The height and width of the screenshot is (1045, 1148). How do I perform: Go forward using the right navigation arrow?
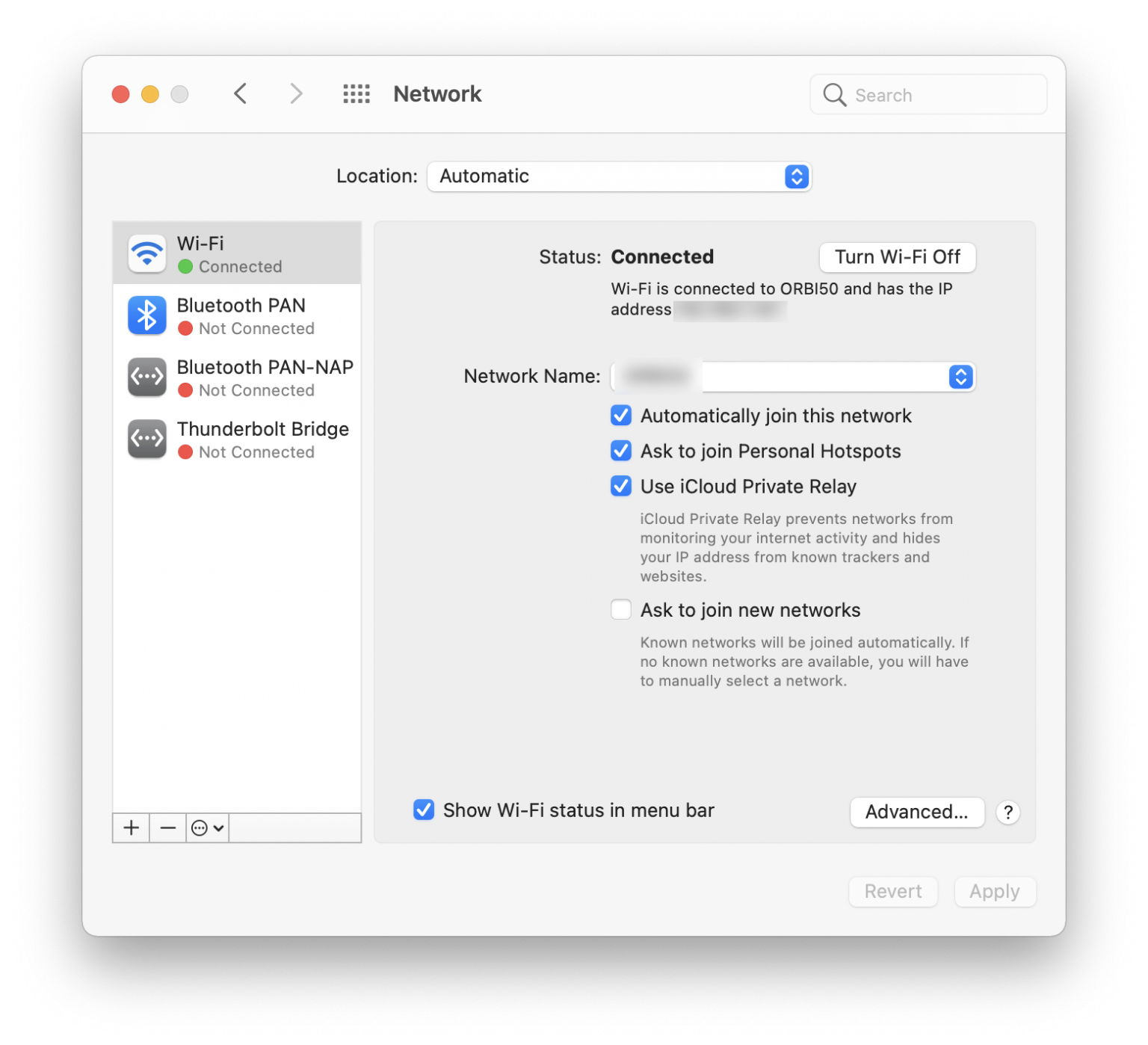point(296,93)
